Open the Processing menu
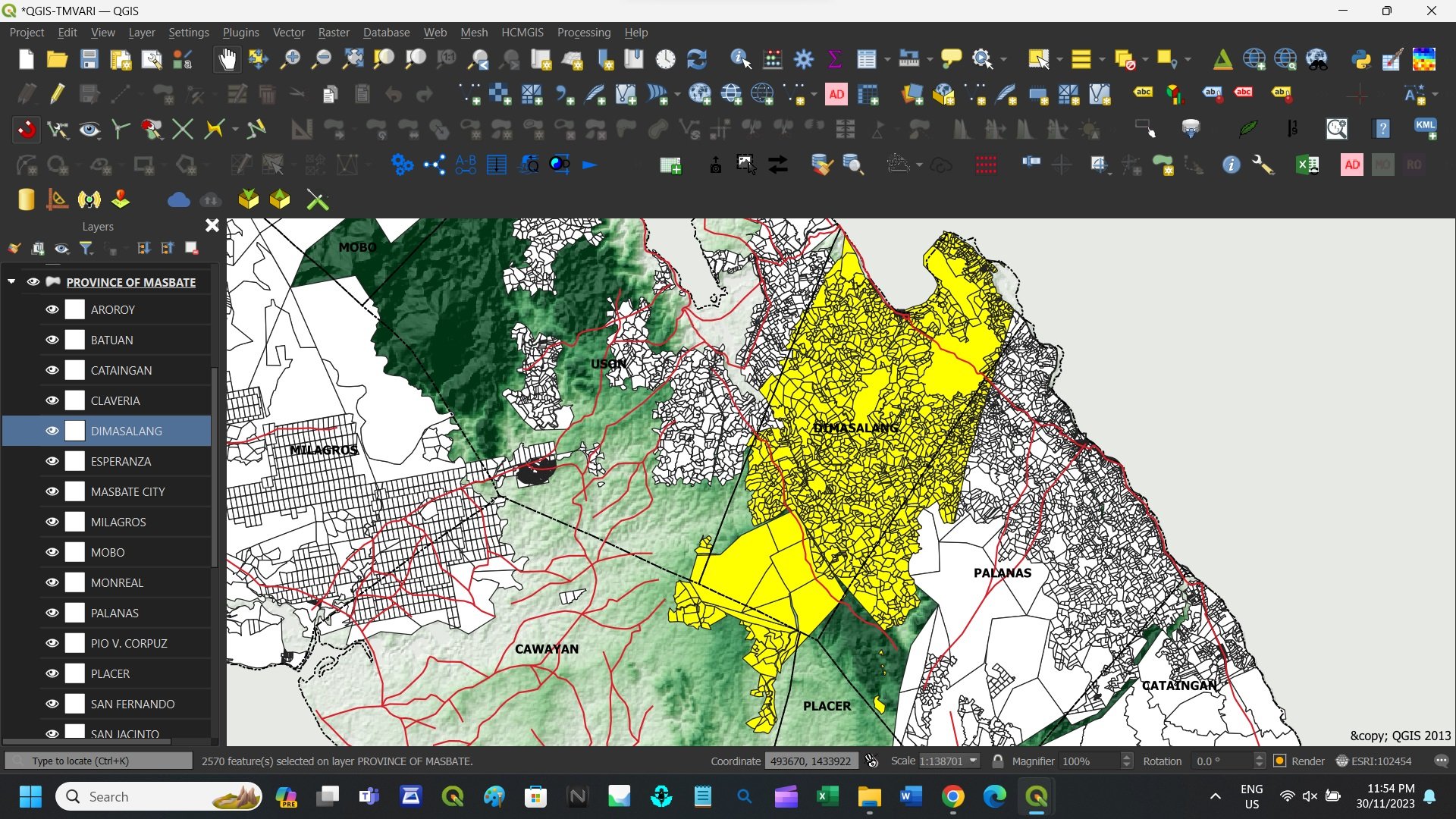 (583, 33)
